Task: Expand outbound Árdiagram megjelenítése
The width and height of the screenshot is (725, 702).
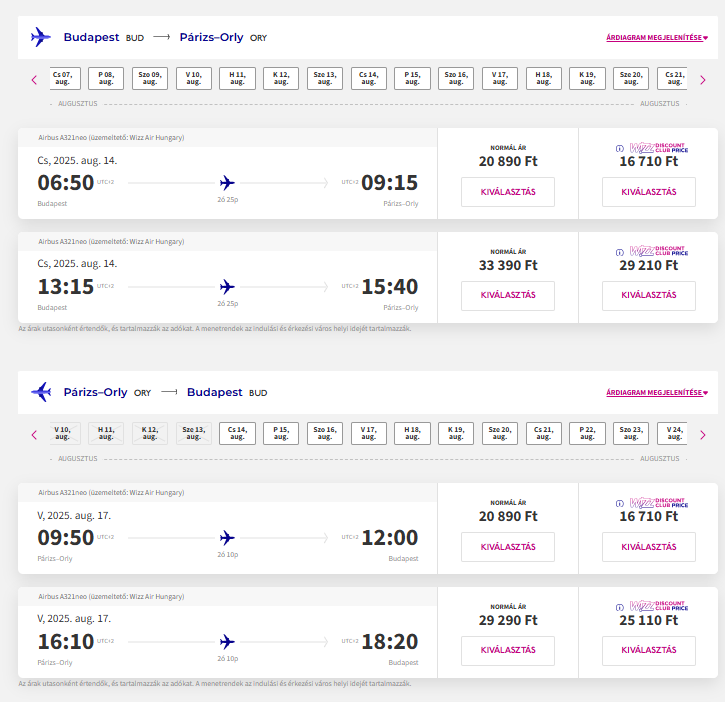Action: [657, 37]
